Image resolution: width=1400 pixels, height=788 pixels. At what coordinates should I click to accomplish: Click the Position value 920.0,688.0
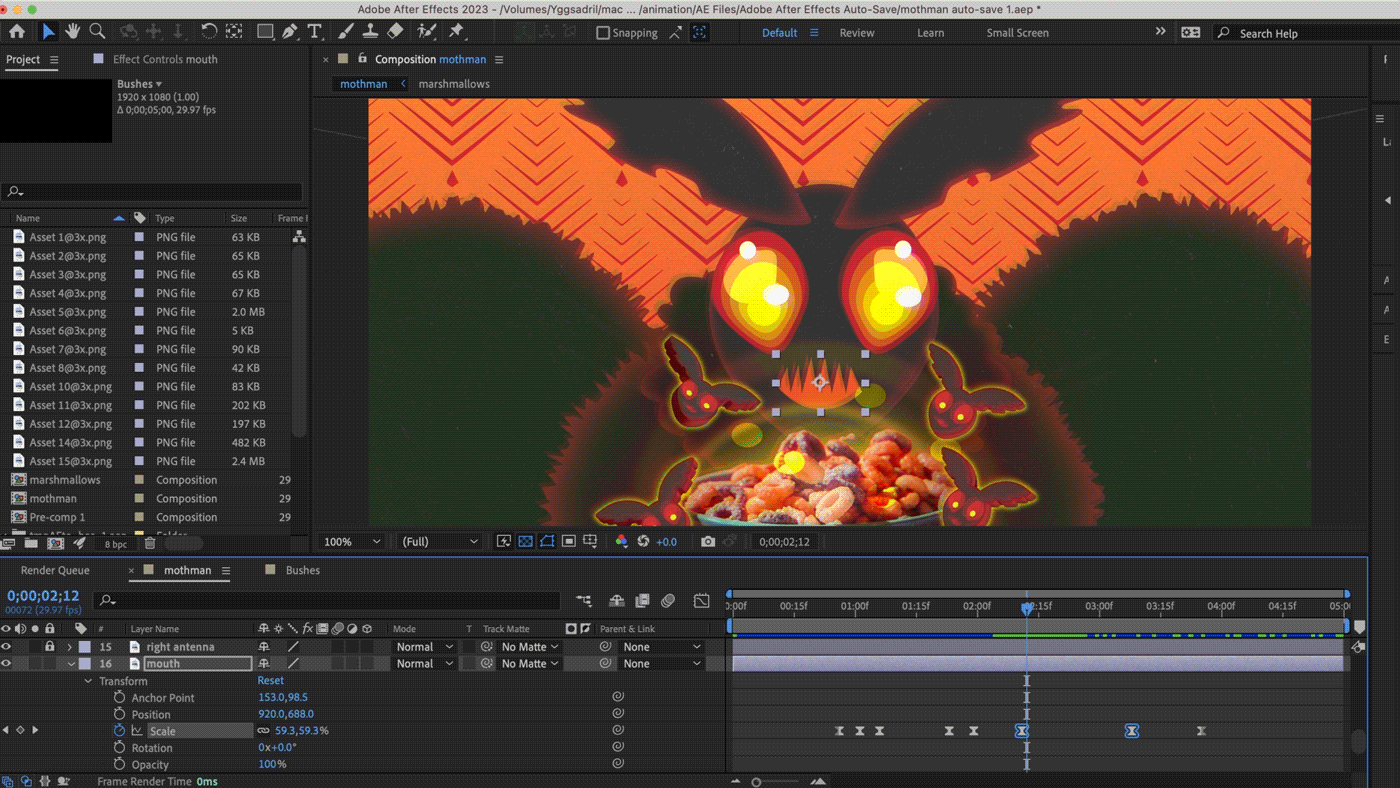(286, 714)
